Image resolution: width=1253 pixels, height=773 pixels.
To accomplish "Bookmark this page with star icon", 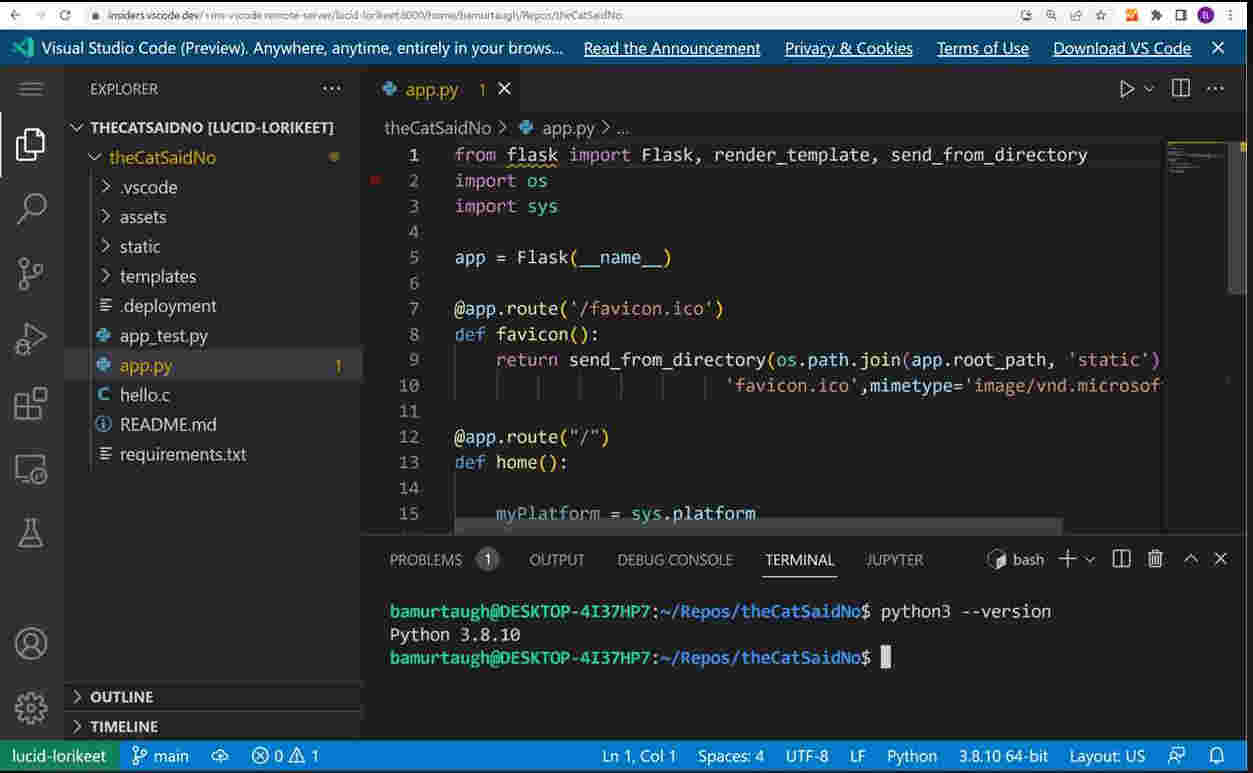I will (1101, 15).
